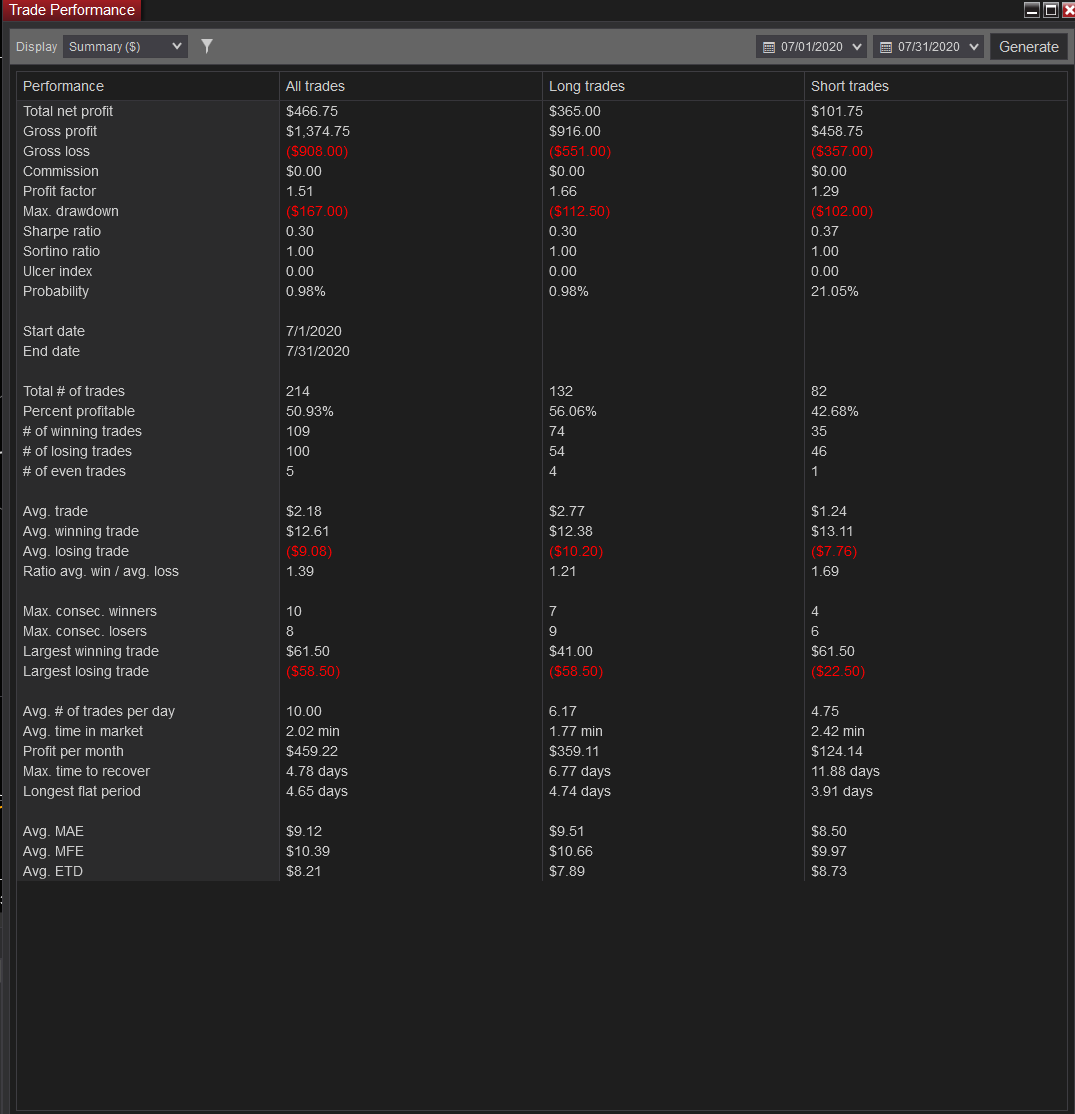Select the Avg. # of trades per day label
The height and width of the screenshot is (1114, 1075).
99,711
